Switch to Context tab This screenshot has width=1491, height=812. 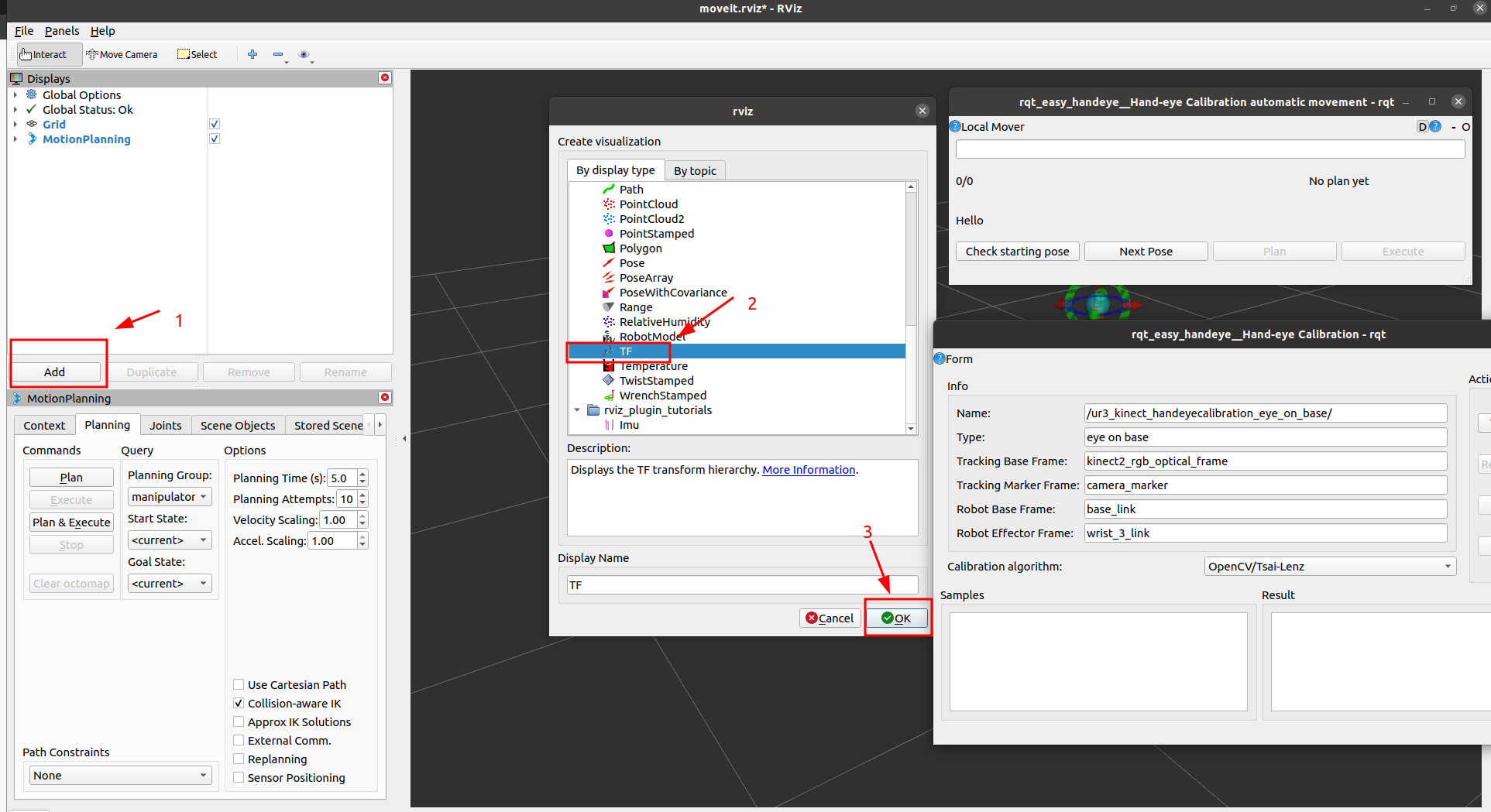(44, 425)
